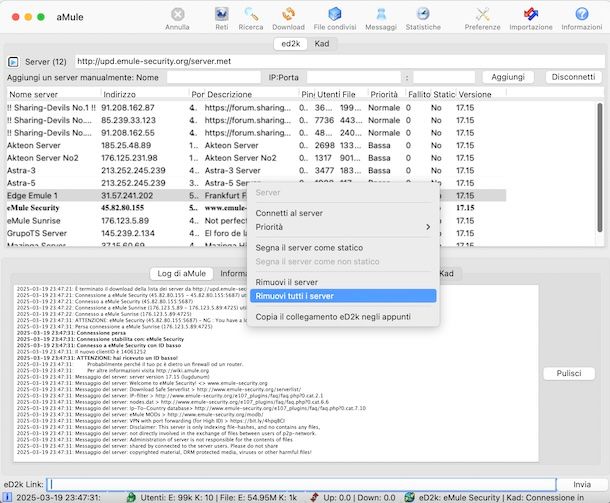Click the server.met URL field

(x=340, y=61)
